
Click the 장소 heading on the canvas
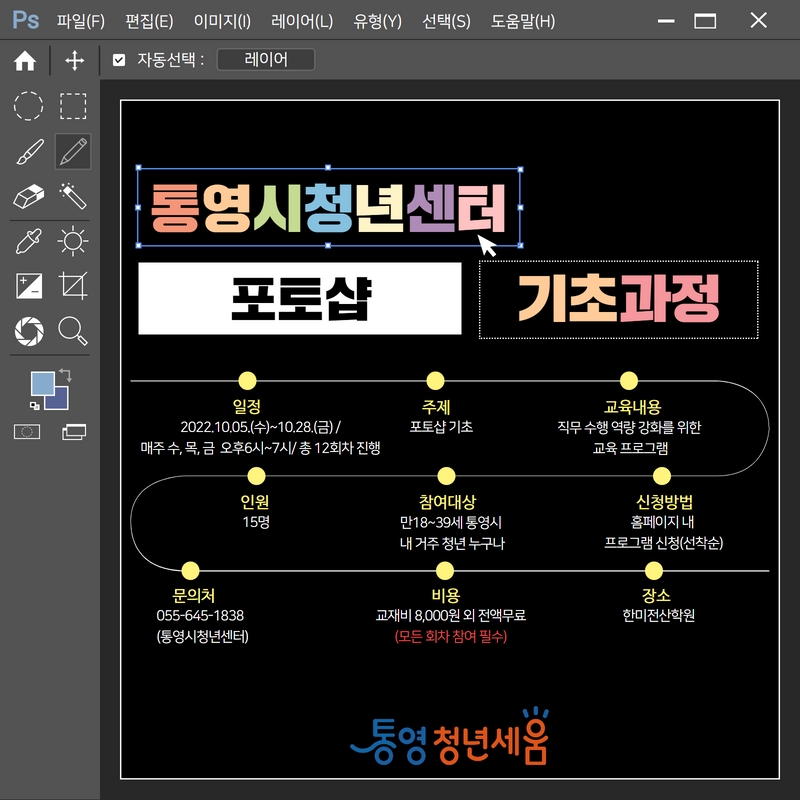tap(656, 595)
